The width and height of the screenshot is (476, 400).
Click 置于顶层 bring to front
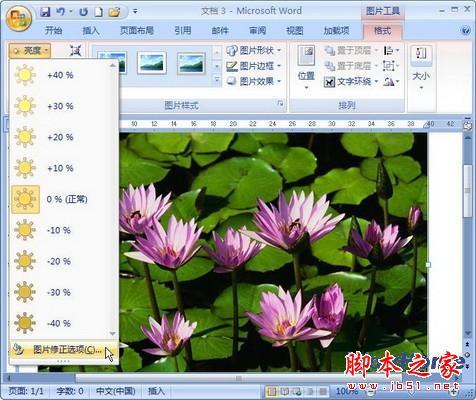click(x=352, y=50)
